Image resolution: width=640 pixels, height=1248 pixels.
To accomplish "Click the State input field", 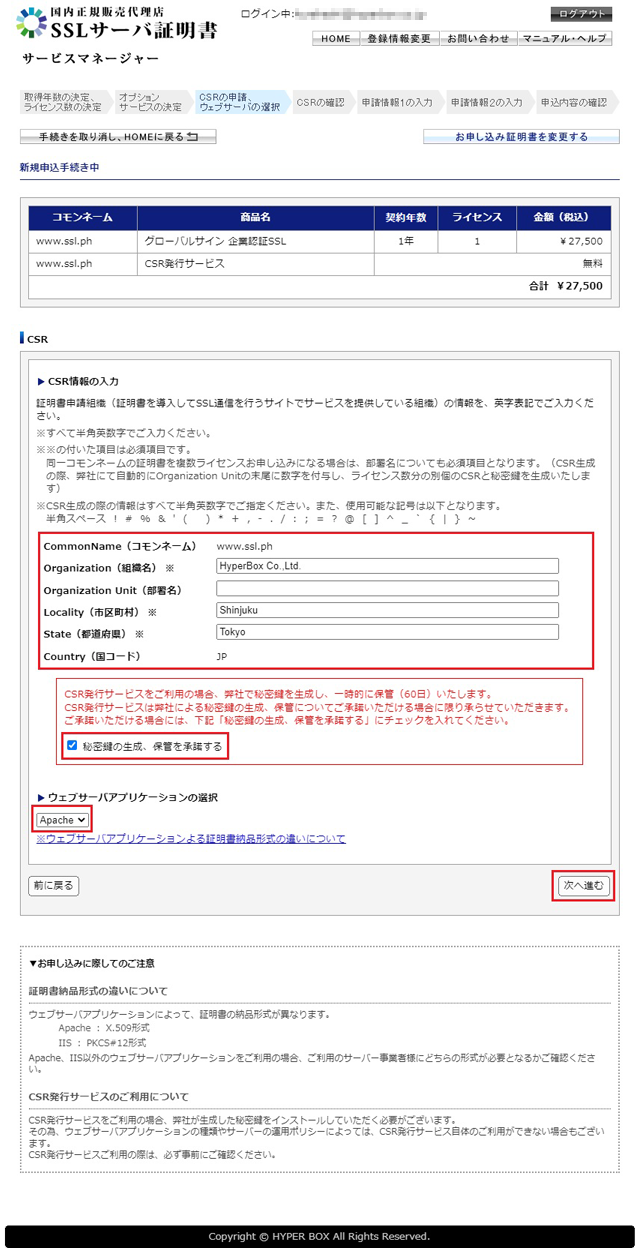I will pyautogui.click(x=387, y=633).
